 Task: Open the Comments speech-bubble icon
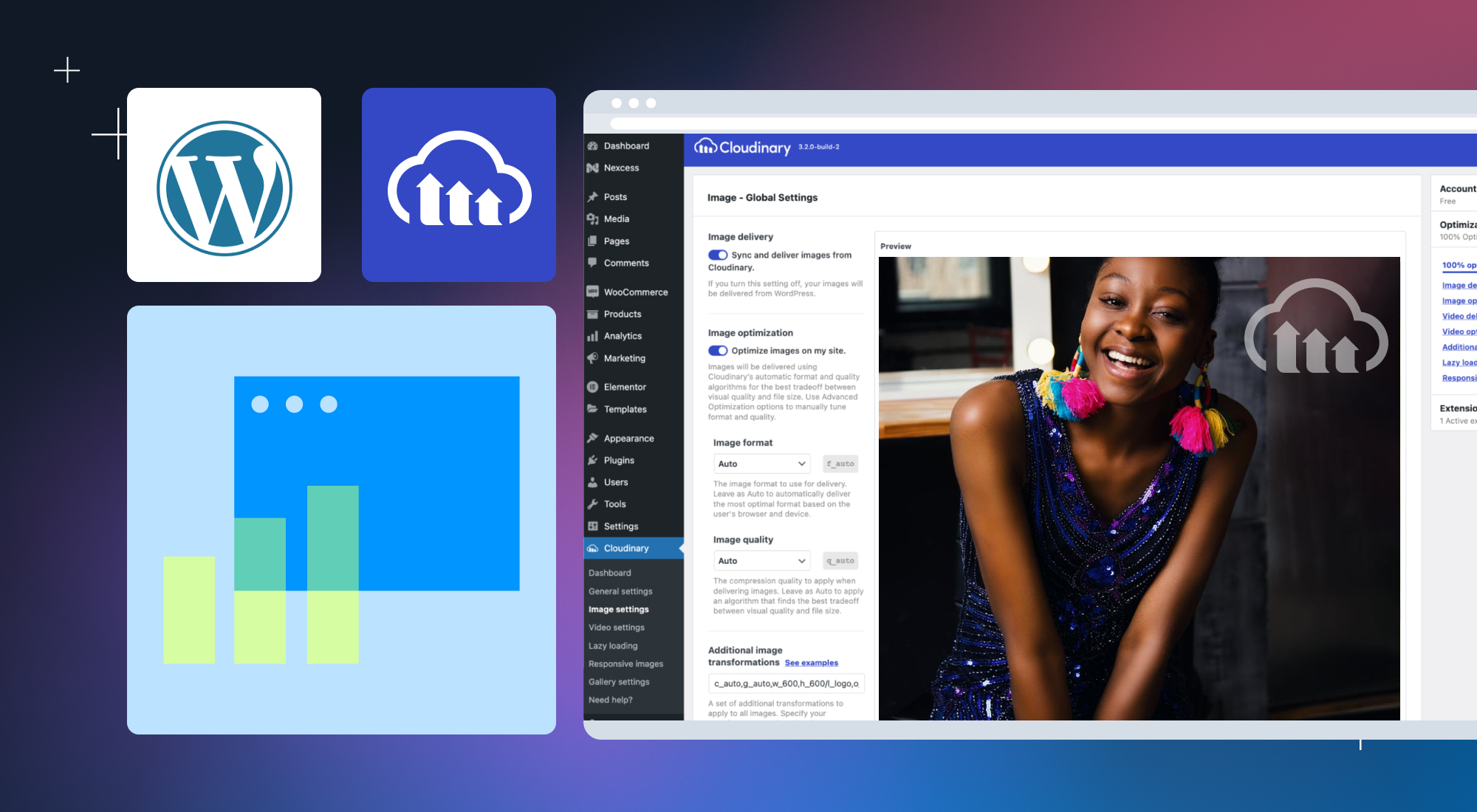click(x=593, y=263)
